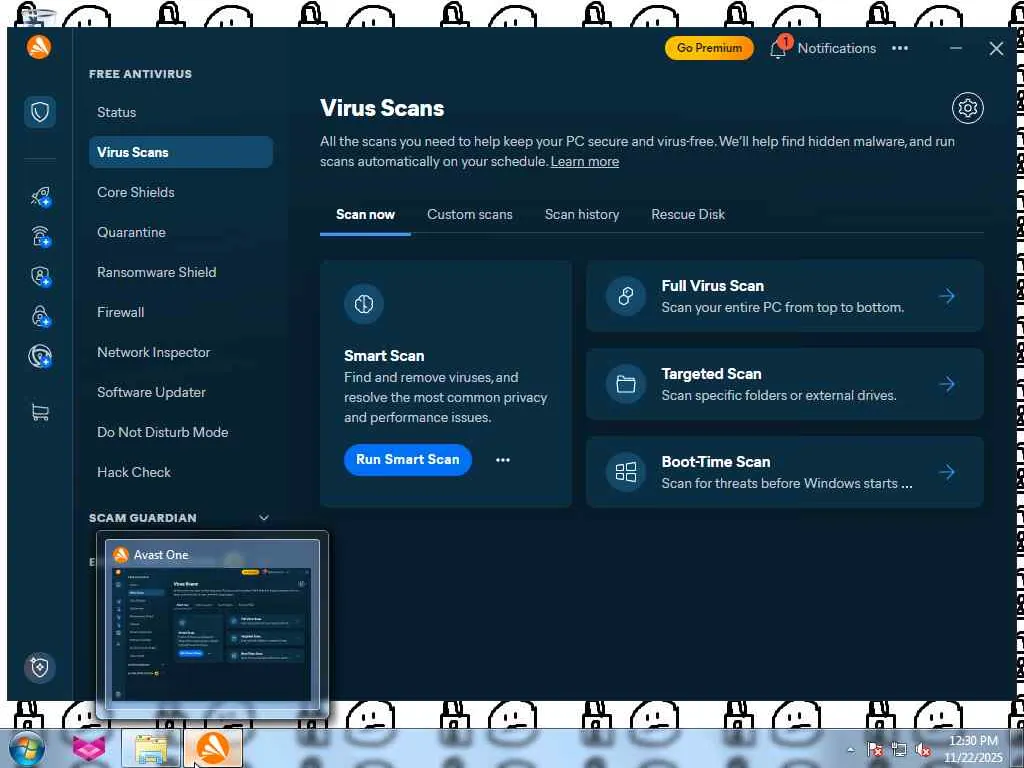
Task: Click the arrow on Full Virus Scan card
Action: [x=947, y=296]
